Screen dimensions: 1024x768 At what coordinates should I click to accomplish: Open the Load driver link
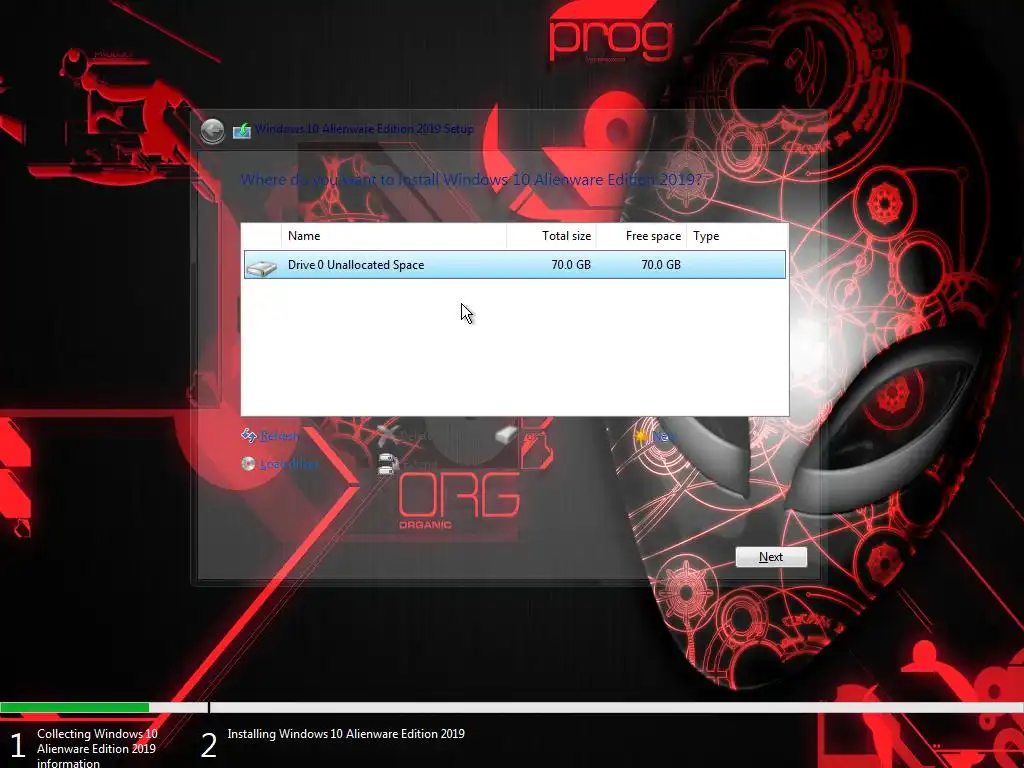tap(289, 464)
